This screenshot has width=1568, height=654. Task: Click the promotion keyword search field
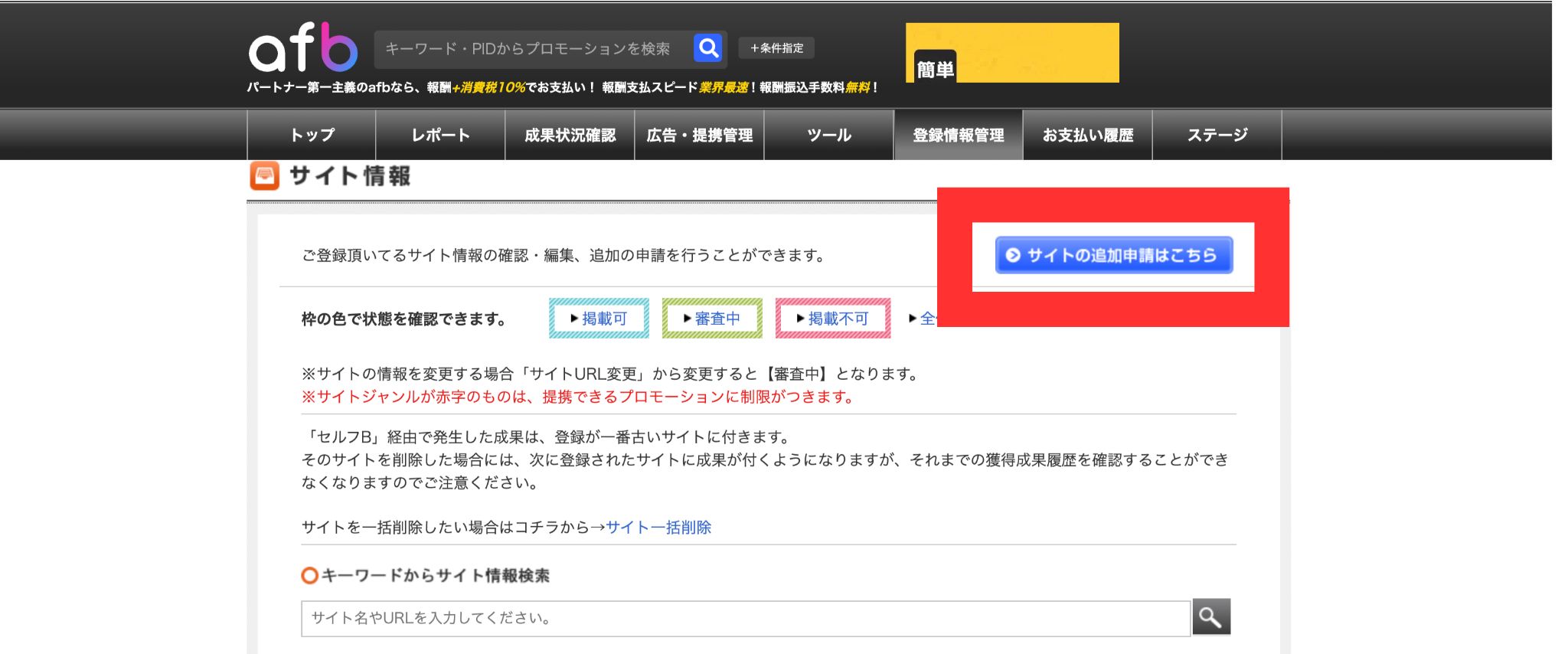coord(532,49)
